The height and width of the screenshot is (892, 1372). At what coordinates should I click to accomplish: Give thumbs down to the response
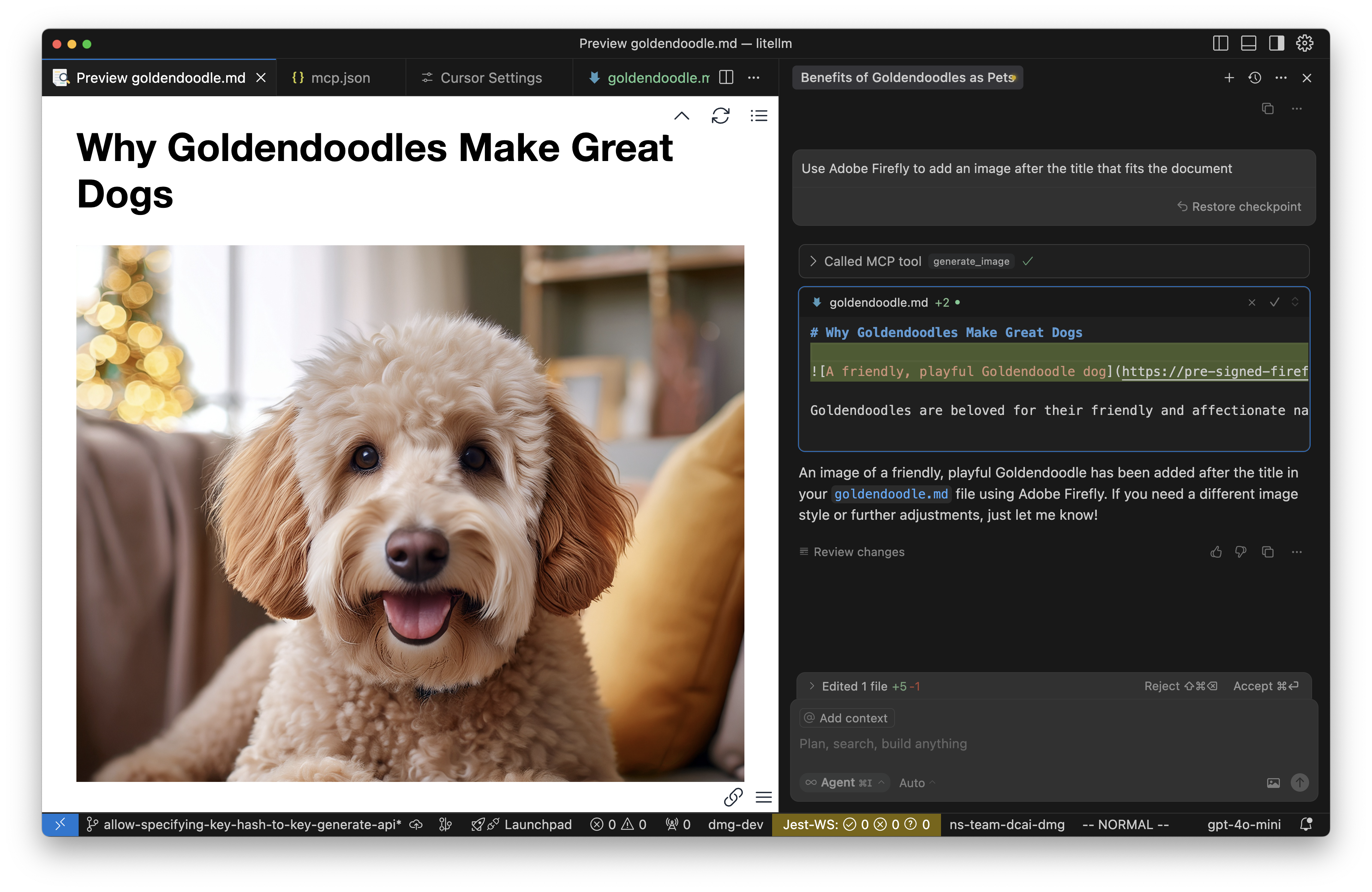[1241, 552]
